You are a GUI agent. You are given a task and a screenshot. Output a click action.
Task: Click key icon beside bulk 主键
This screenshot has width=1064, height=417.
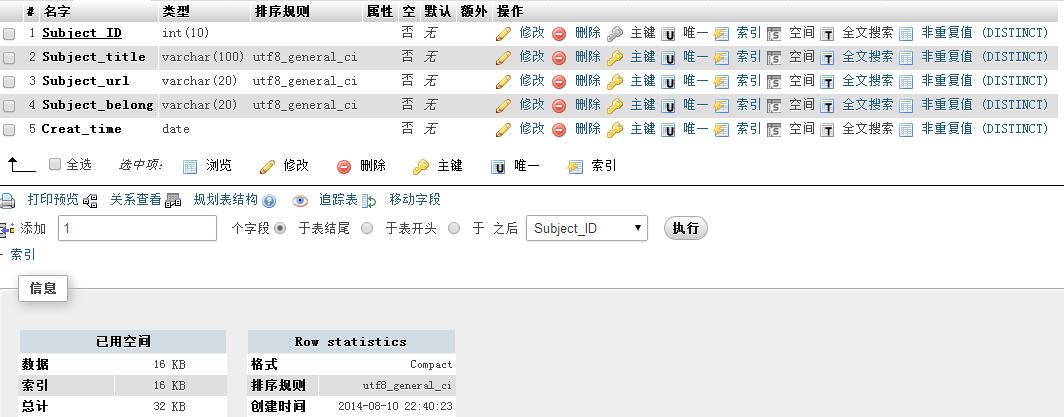coord(421,166)
